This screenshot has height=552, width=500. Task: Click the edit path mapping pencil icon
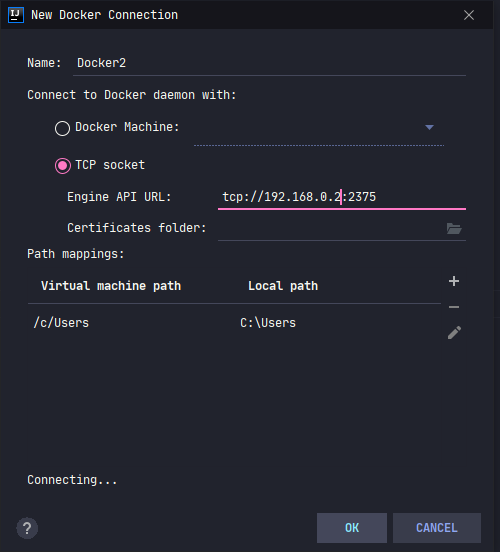(x=454, y=332)
